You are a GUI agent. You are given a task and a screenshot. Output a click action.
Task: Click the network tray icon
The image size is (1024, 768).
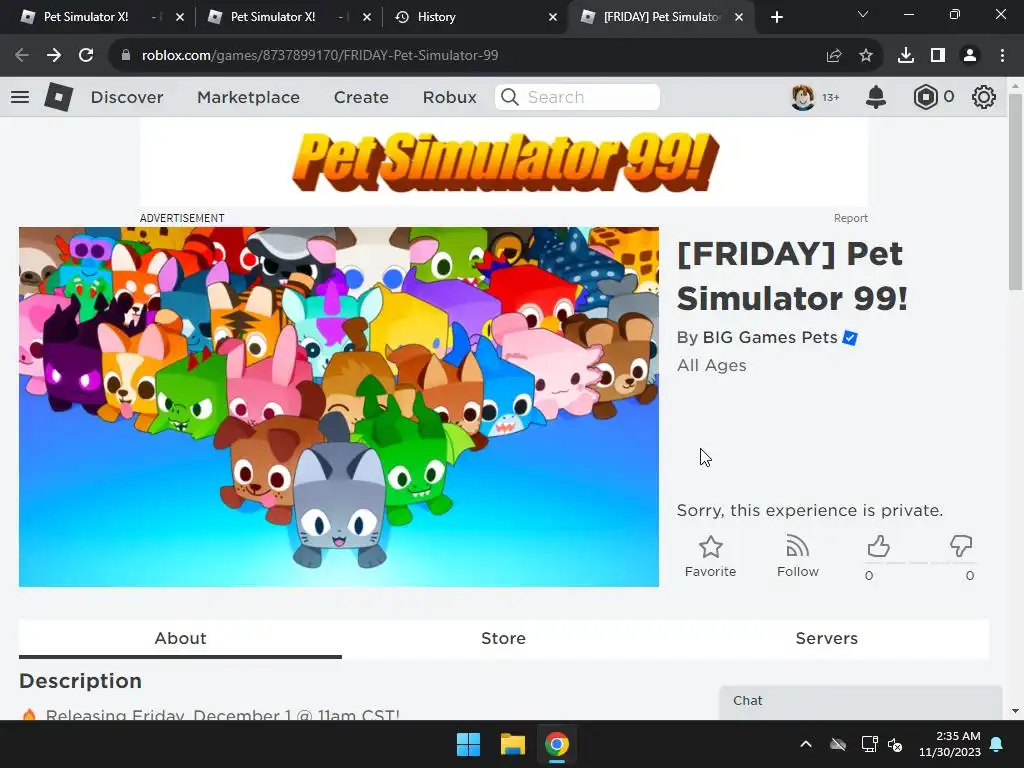(869, 744)
